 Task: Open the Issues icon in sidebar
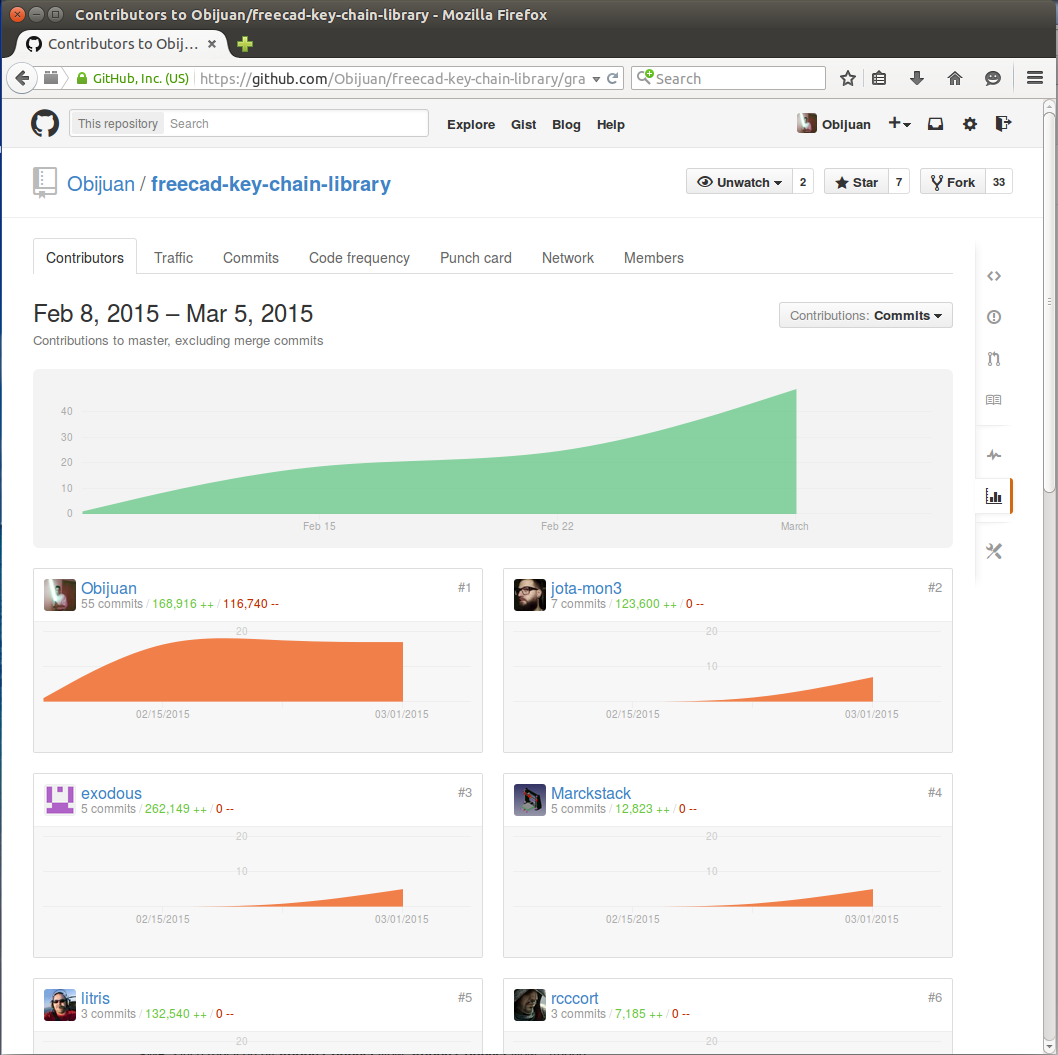coord(993,317)
